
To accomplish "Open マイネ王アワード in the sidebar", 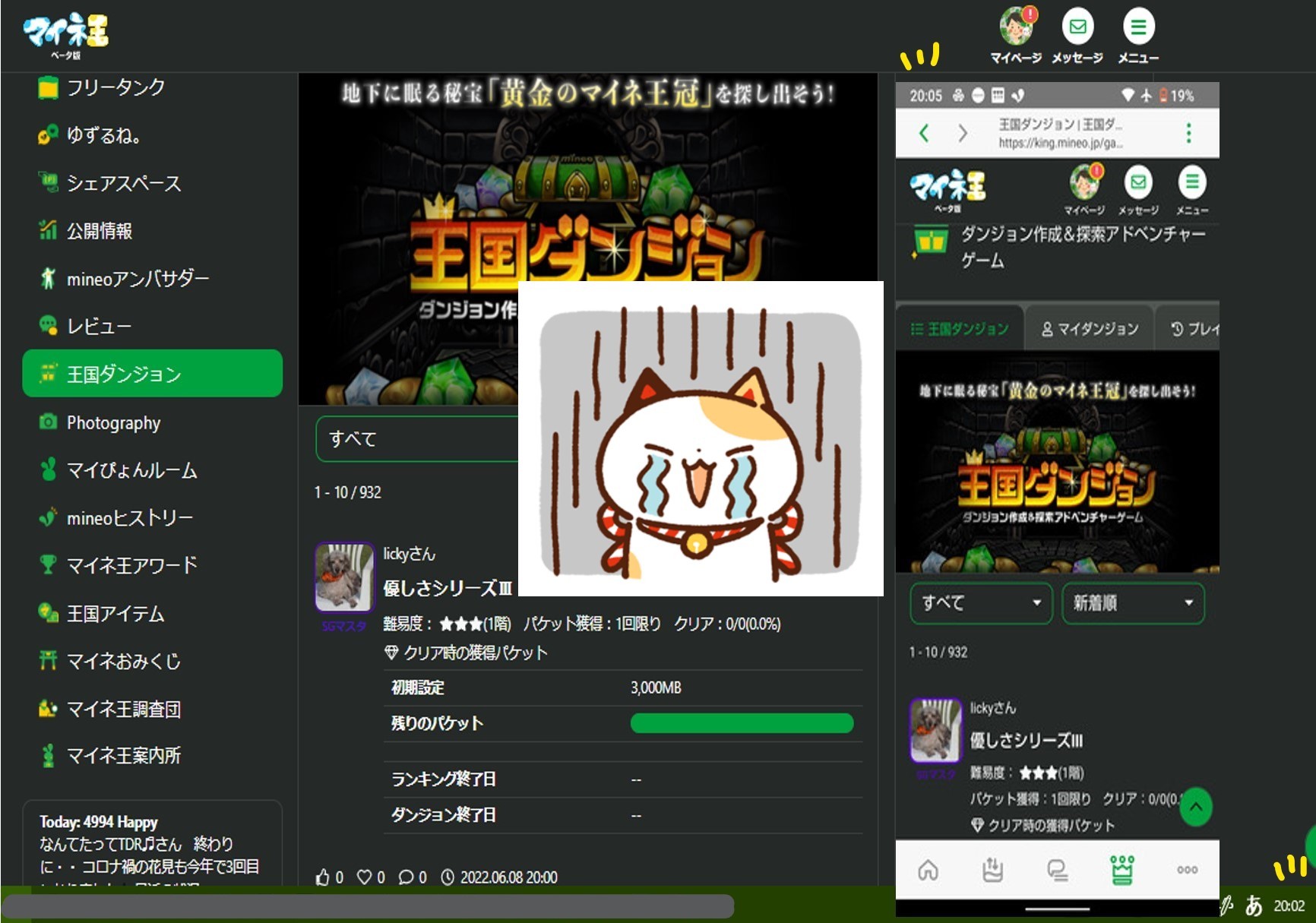I will (152, 565).
